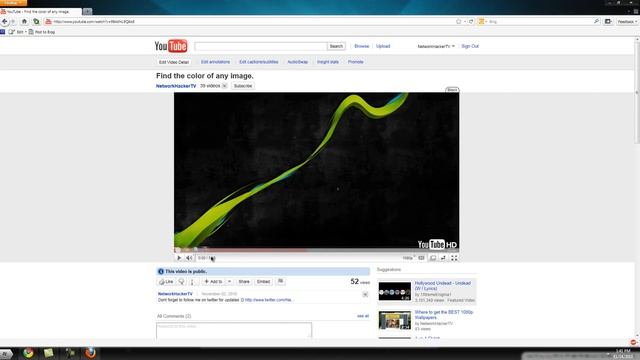This screenshot has width=640, height=360.
Task: Focus the comment text box
Action: [234, 330]
